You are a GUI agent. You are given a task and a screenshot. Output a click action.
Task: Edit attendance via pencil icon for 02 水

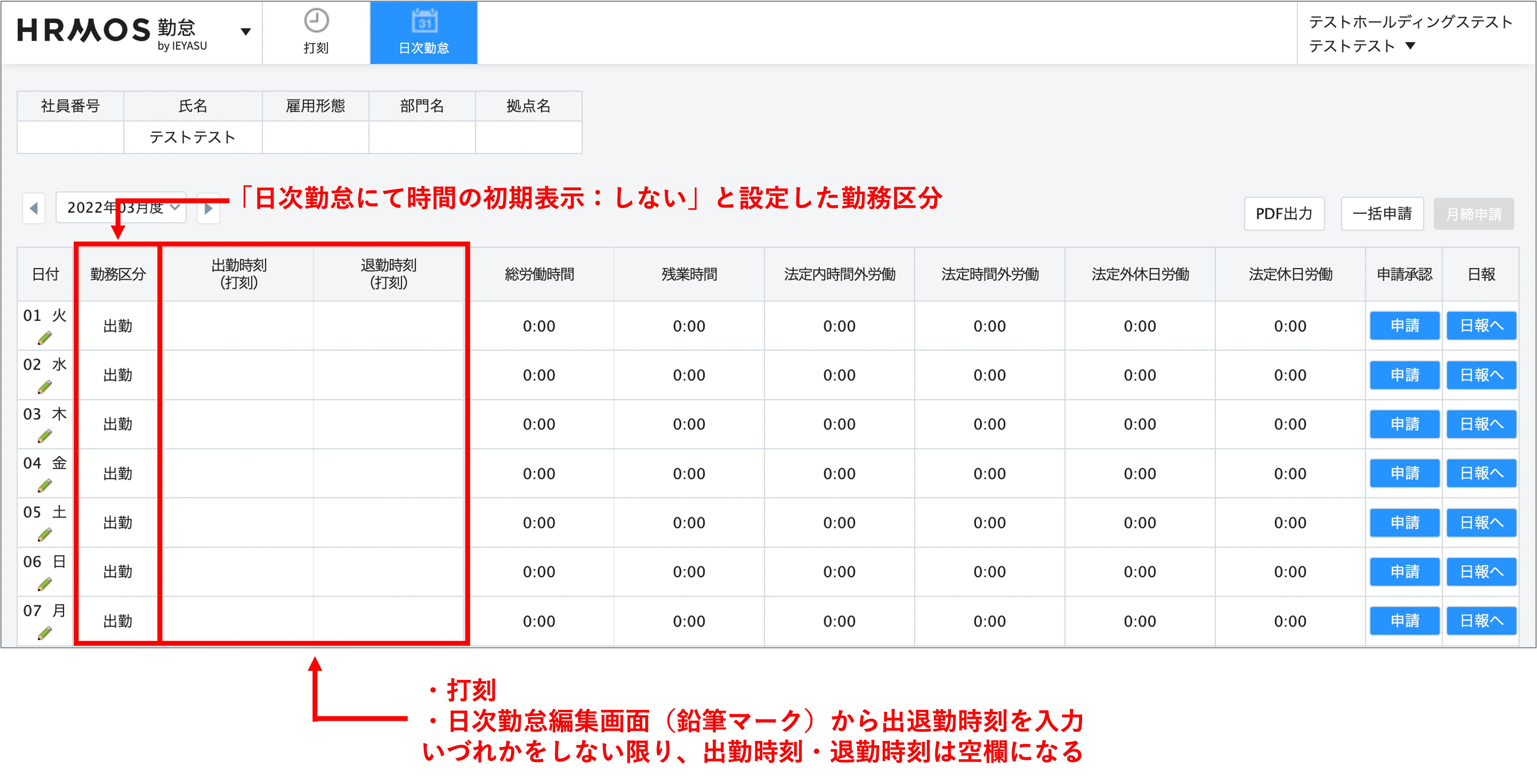[x=45, y=387]
